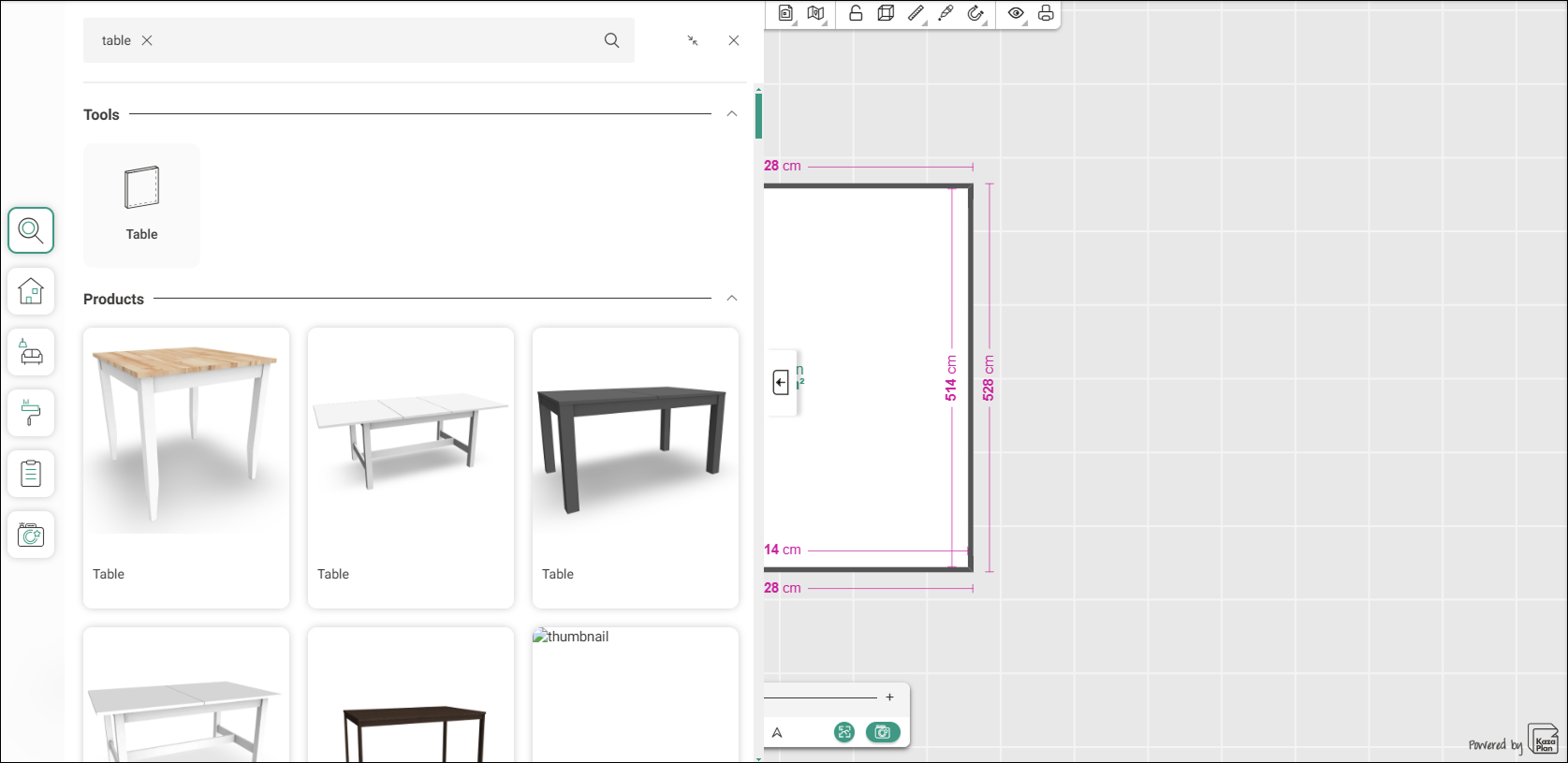The width and height of the screenshot is (1568, 763).
Task: Open the magnet snapping options
Action: (976, 13)
